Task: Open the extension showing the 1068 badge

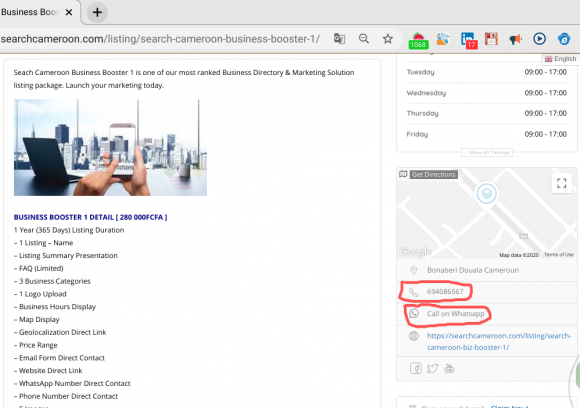Action: [418, 40]
